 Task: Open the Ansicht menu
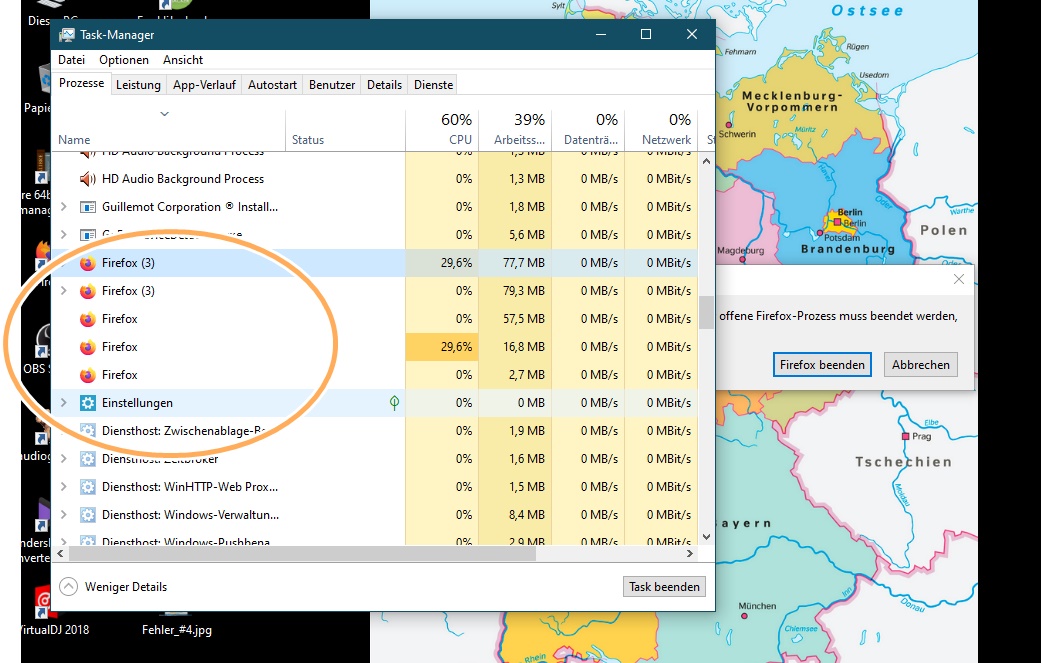pos(183,60)
